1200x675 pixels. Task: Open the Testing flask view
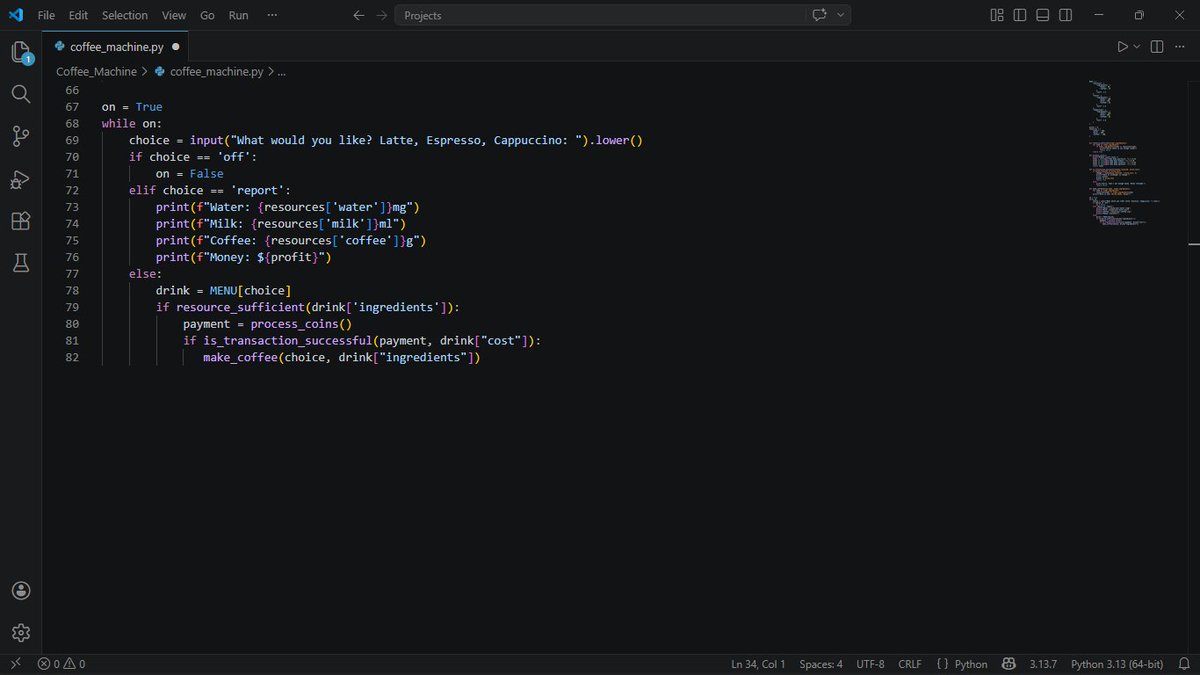(x=21, y=263)
